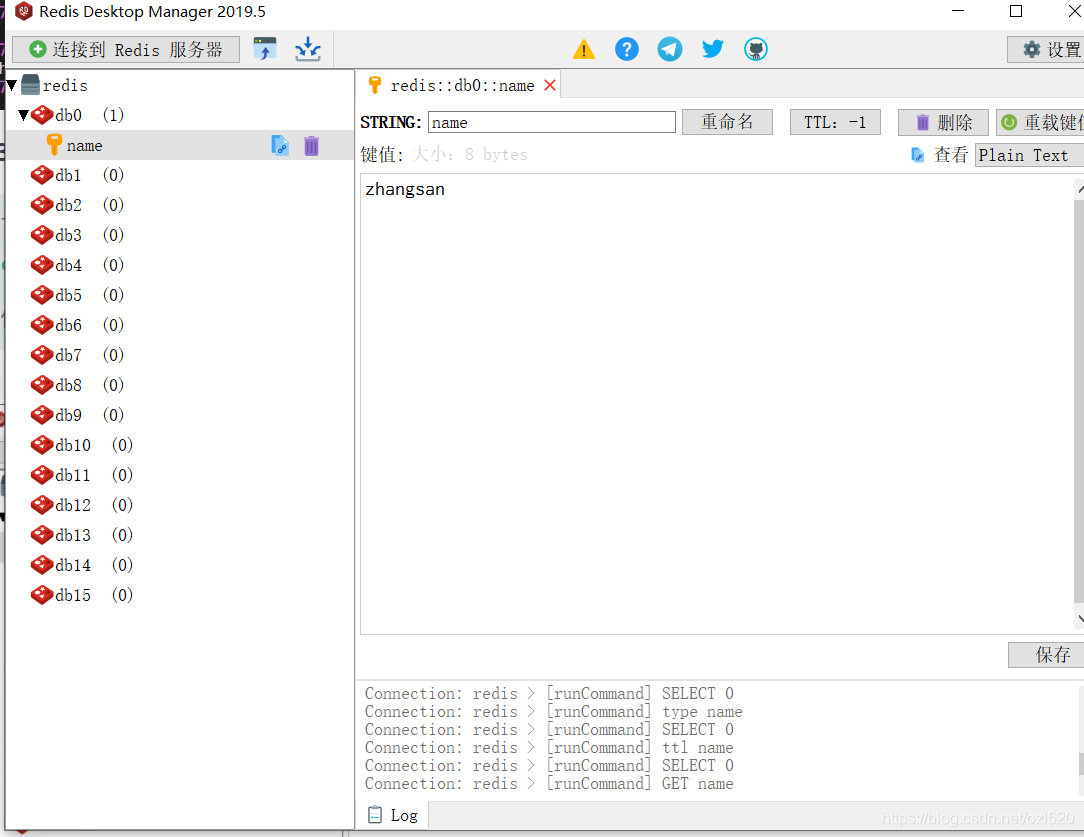Close the redis::db0::name tab

coord(550,85)
